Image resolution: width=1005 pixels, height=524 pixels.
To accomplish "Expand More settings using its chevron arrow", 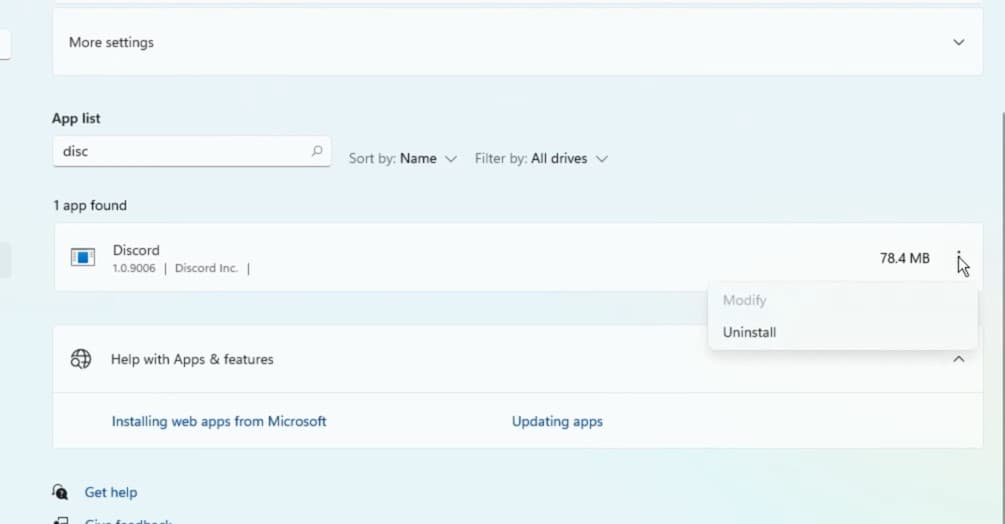I will tap(958, 42).
